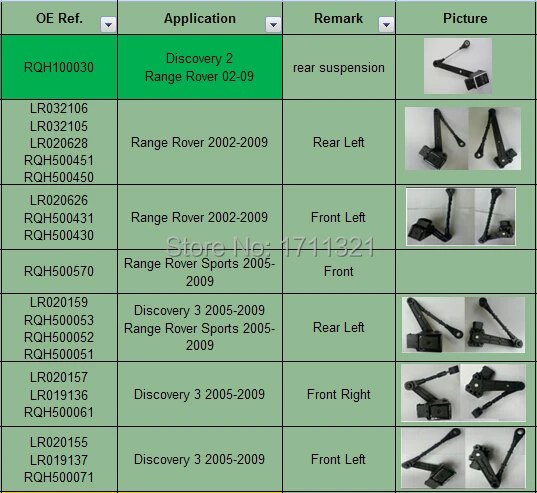Click the 'Discovery 2 Range Rover 02-09' cell
The width and height of the screenshot is (537, 493).
click(x=200, y=67)
